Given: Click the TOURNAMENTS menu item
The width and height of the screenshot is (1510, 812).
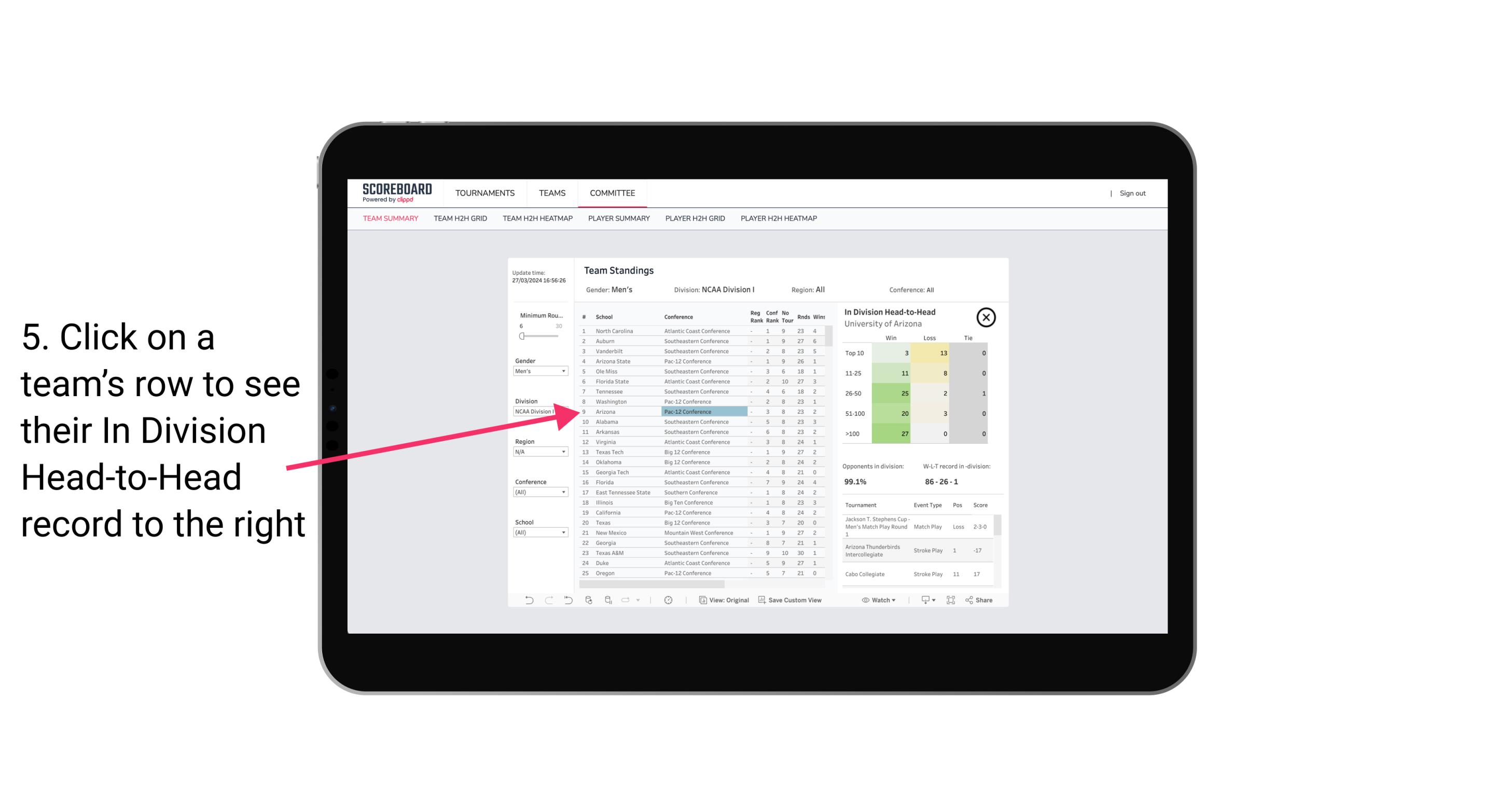Looking at the screenshot, I should [484, 193].
